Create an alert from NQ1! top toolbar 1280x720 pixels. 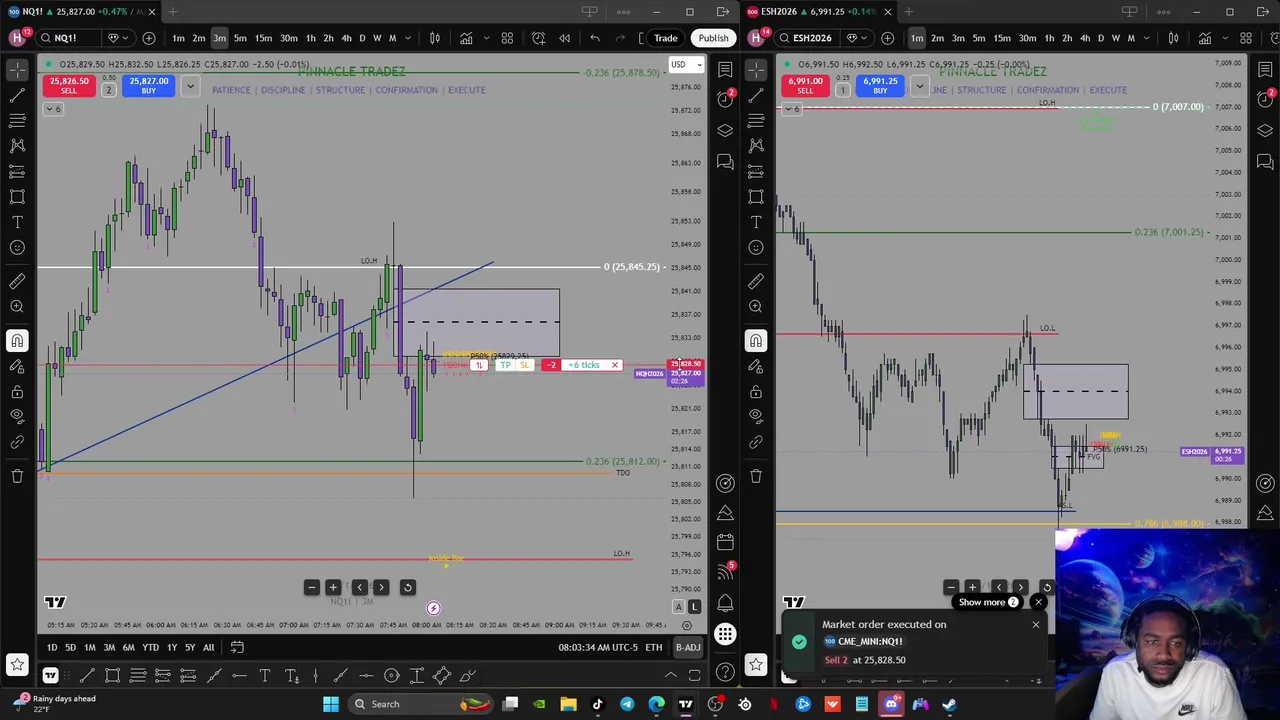pyautogui.click(x=538, y=38)
